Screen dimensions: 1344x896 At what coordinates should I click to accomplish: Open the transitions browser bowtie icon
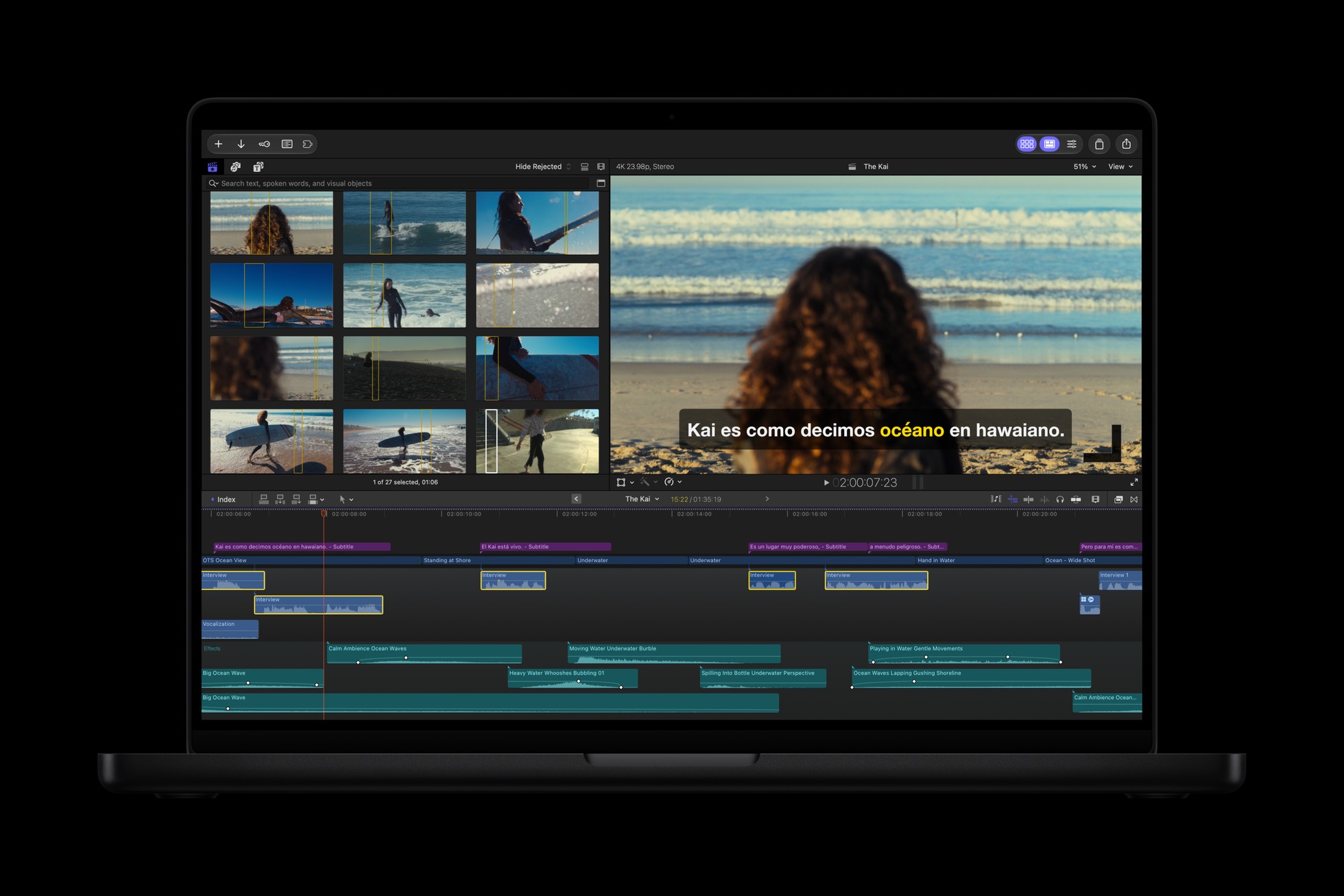coord(1133,499)
